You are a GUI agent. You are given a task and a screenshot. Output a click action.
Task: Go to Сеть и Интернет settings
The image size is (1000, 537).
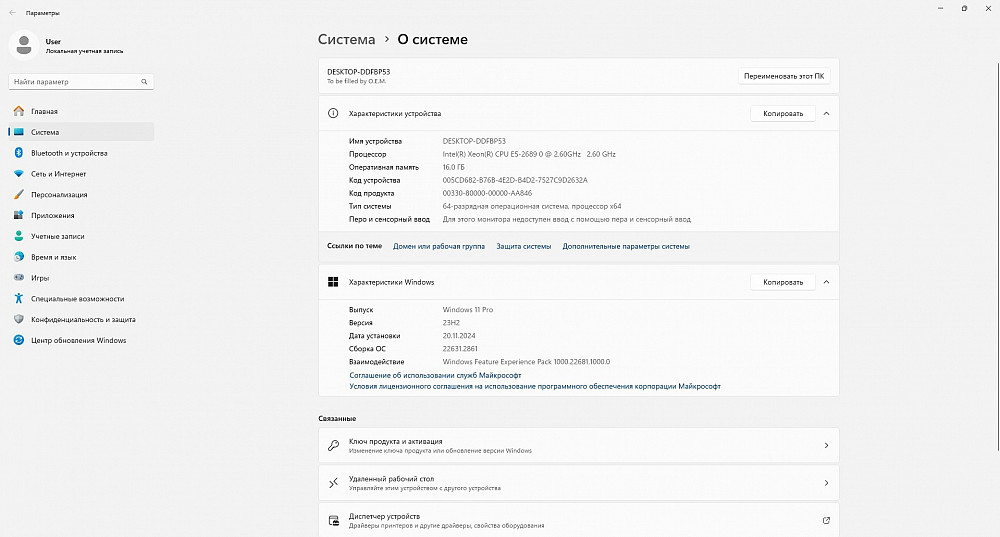click(81, 173)
